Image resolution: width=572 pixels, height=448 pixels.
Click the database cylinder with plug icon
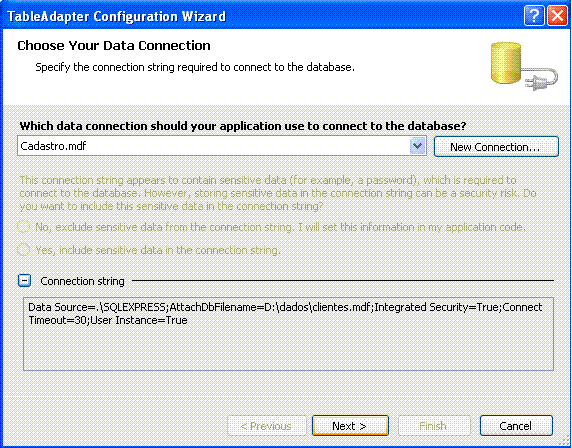524,66
